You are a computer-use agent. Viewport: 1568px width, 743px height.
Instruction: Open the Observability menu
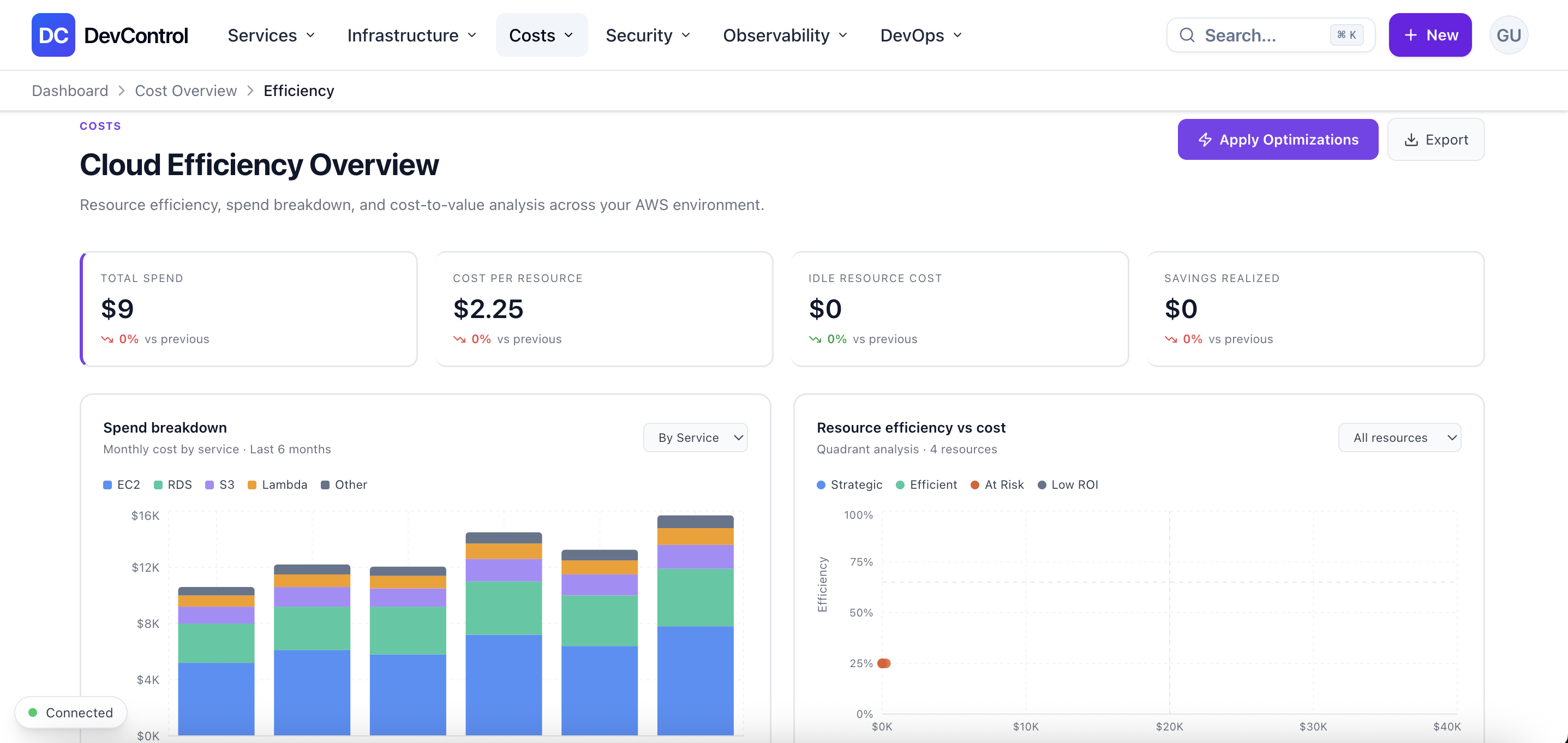(x=785, y=35)
